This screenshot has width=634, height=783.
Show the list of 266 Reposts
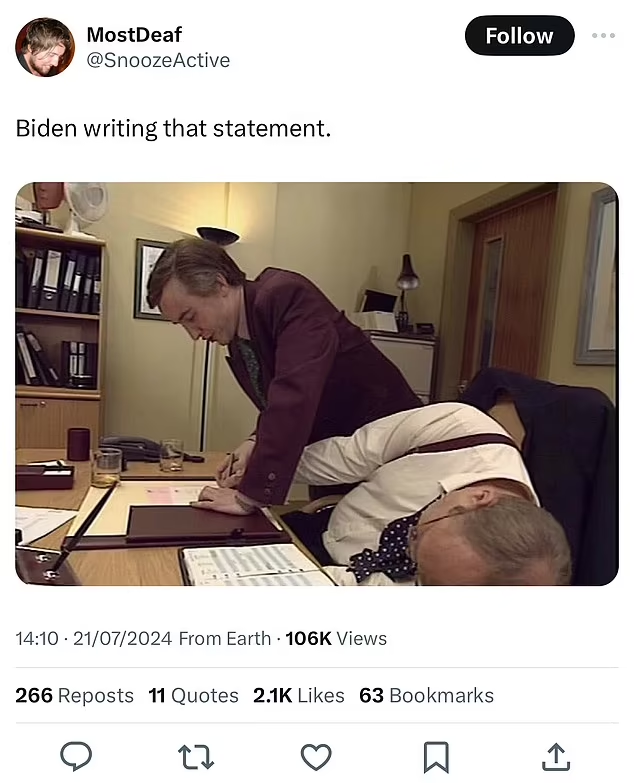point(74,695)
